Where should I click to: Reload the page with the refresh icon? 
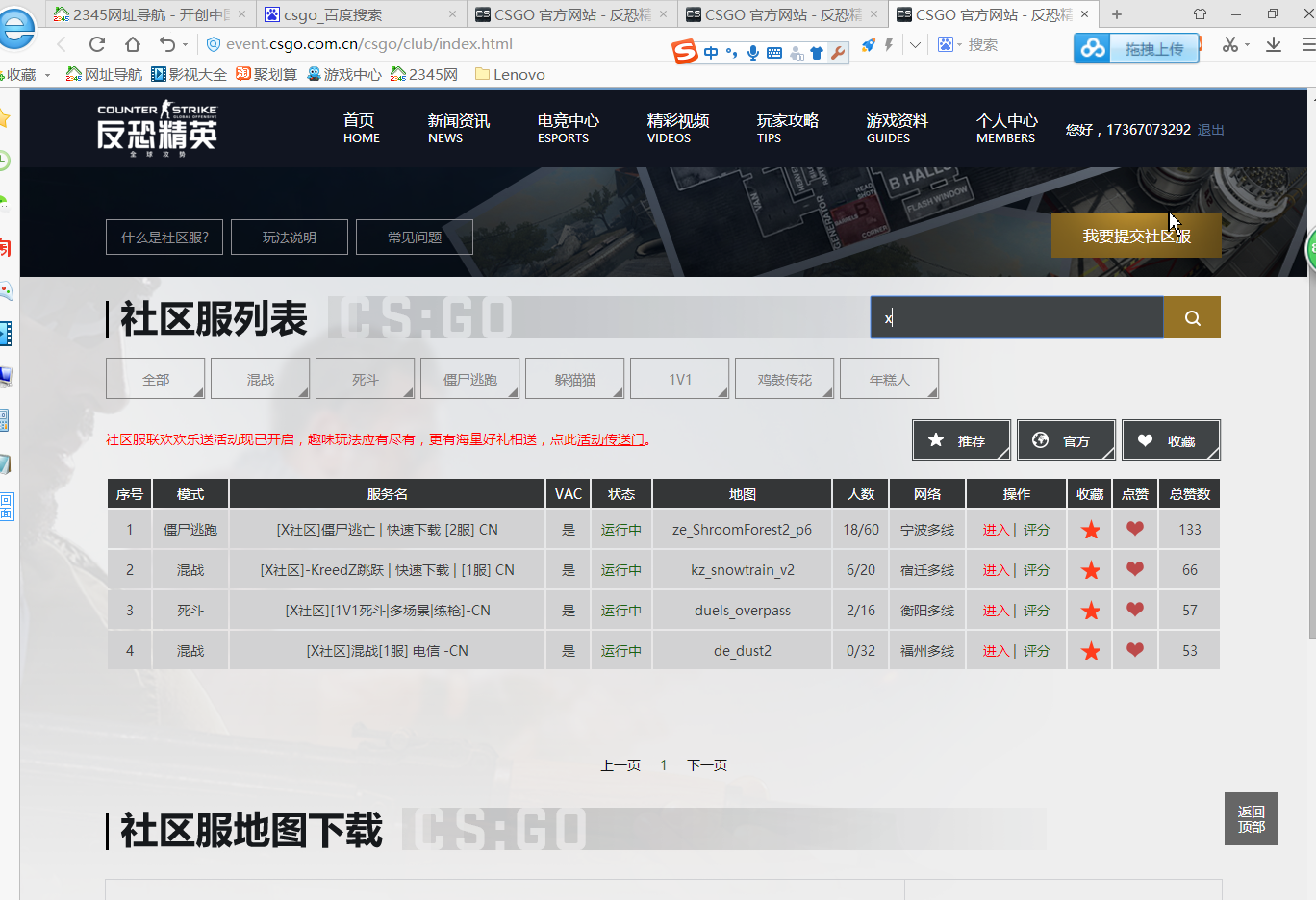(97, 44)
